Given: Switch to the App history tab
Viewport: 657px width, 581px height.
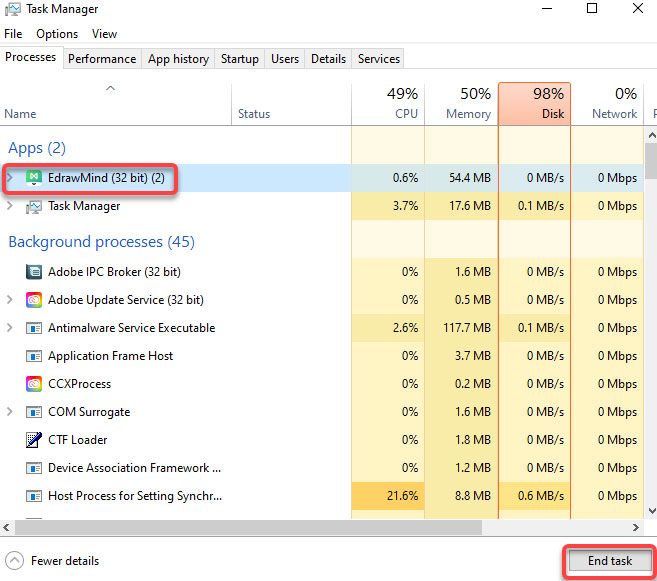Looking at the screenshot, I should (x=178, y=59).
